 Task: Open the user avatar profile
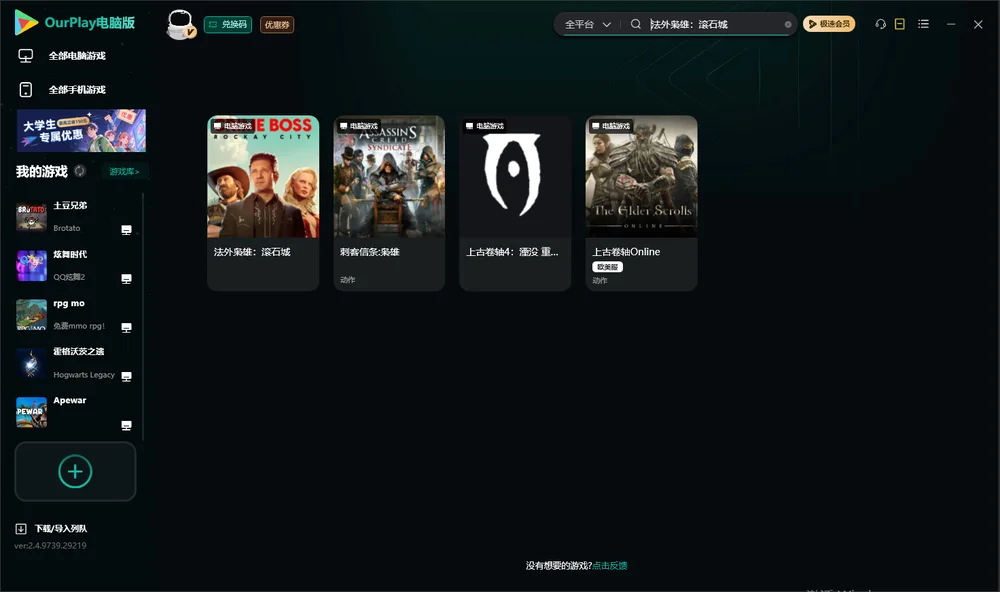click(180, 24)
